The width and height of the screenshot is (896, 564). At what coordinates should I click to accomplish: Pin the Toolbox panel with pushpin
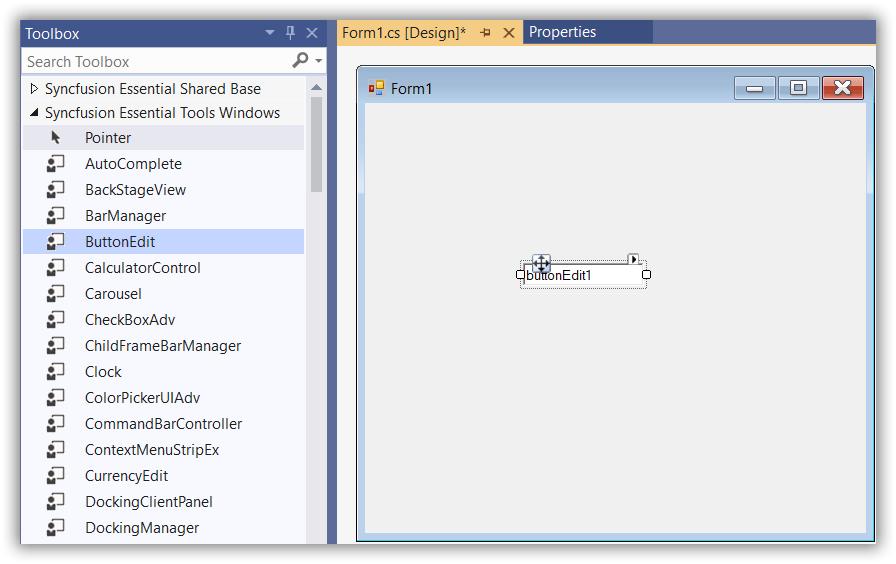click(x=290, y=33)
